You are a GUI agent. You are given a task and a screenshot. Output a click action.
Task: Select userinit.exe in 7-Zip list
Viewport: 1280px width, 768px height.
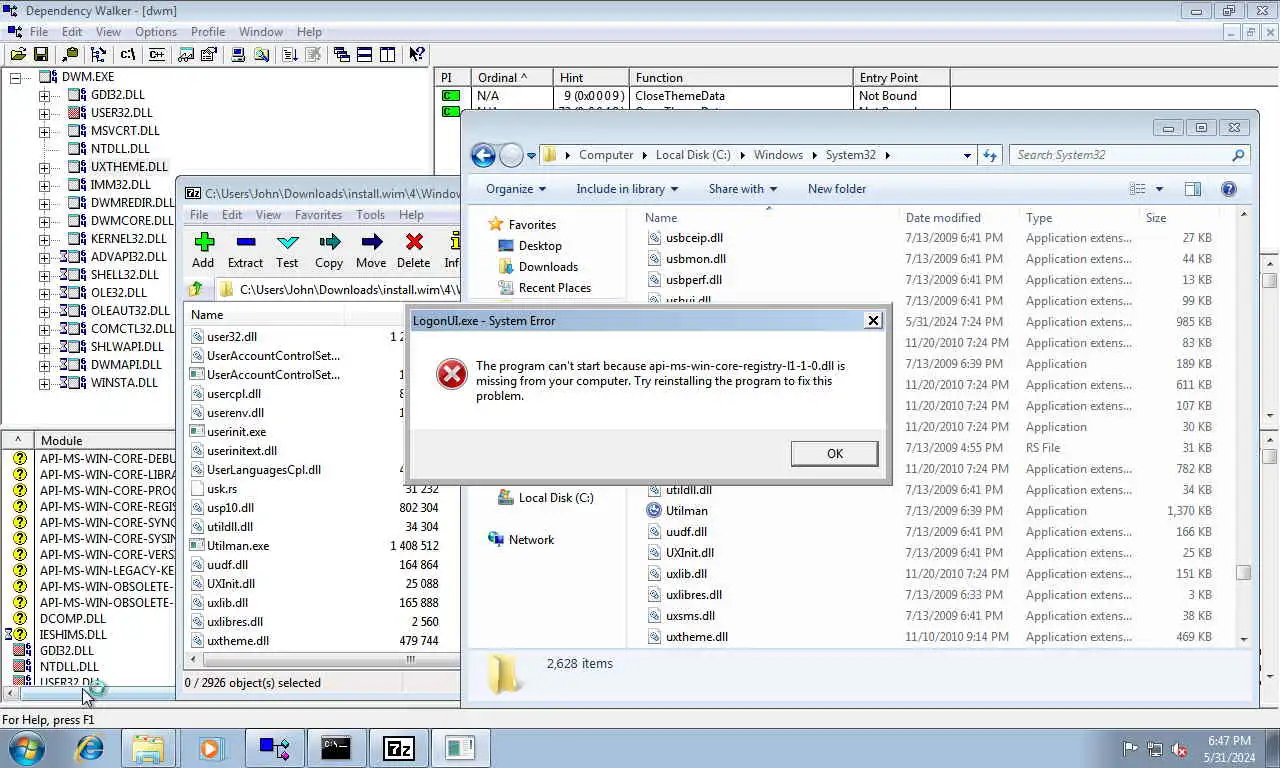pos(236,432)
